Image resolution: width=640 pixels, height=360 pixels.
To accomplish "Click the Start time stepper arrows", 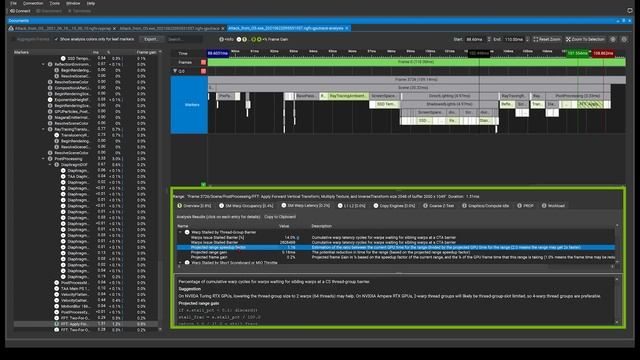I will (x=489, y=40).
